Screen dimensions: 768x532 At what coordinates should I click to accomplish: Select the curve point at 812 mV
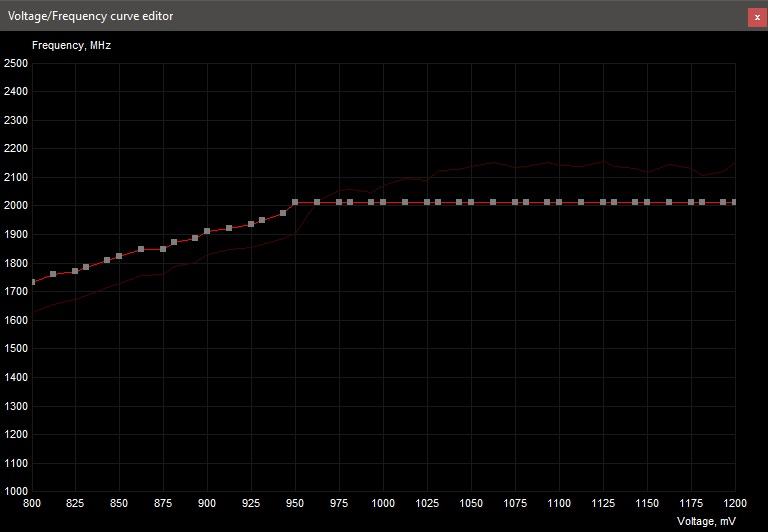53,274
